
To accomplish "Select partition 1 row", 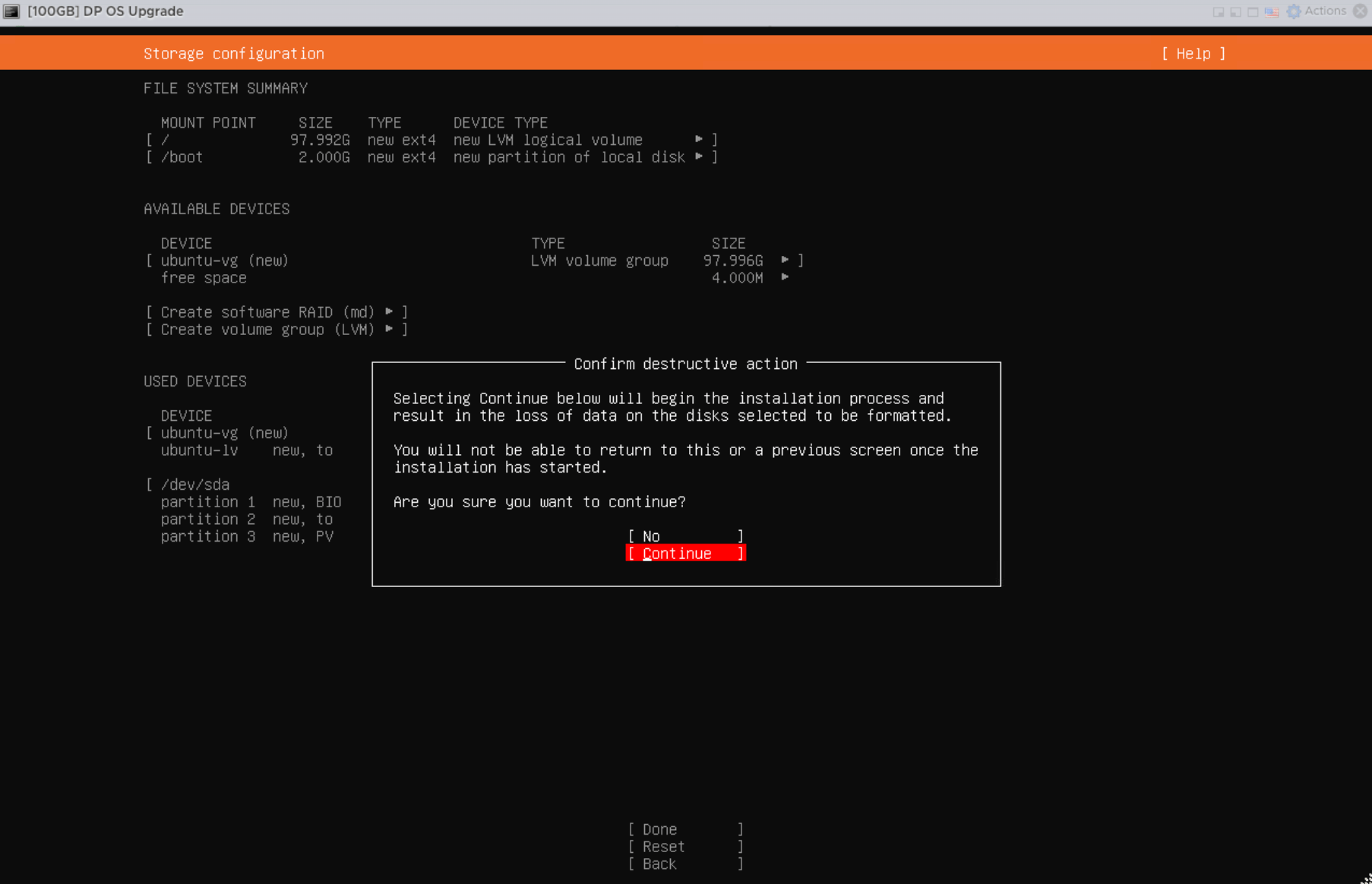I will (251, 502).
